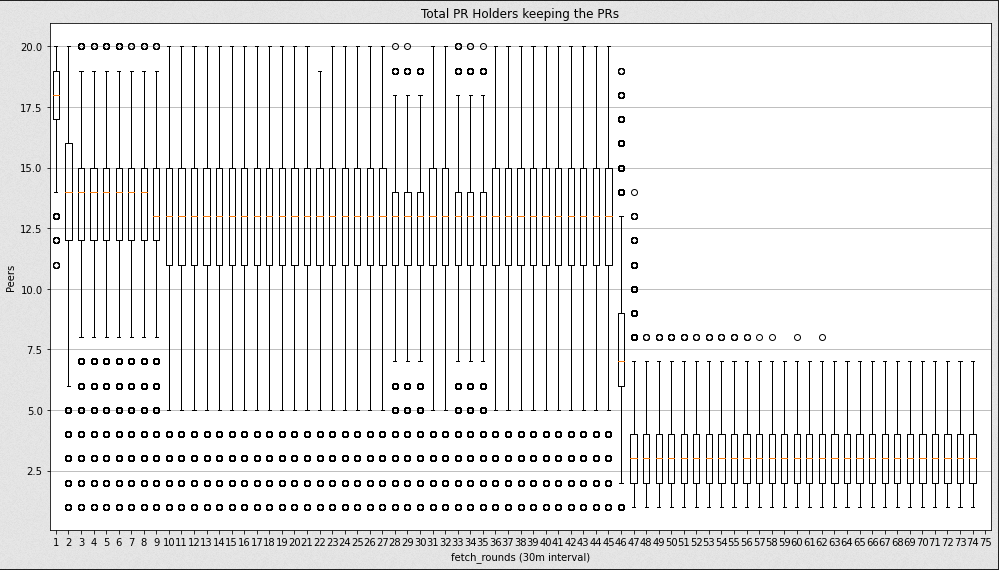
Task: Click the tall box of fetch round 2
Action: (x=69, y=192)
